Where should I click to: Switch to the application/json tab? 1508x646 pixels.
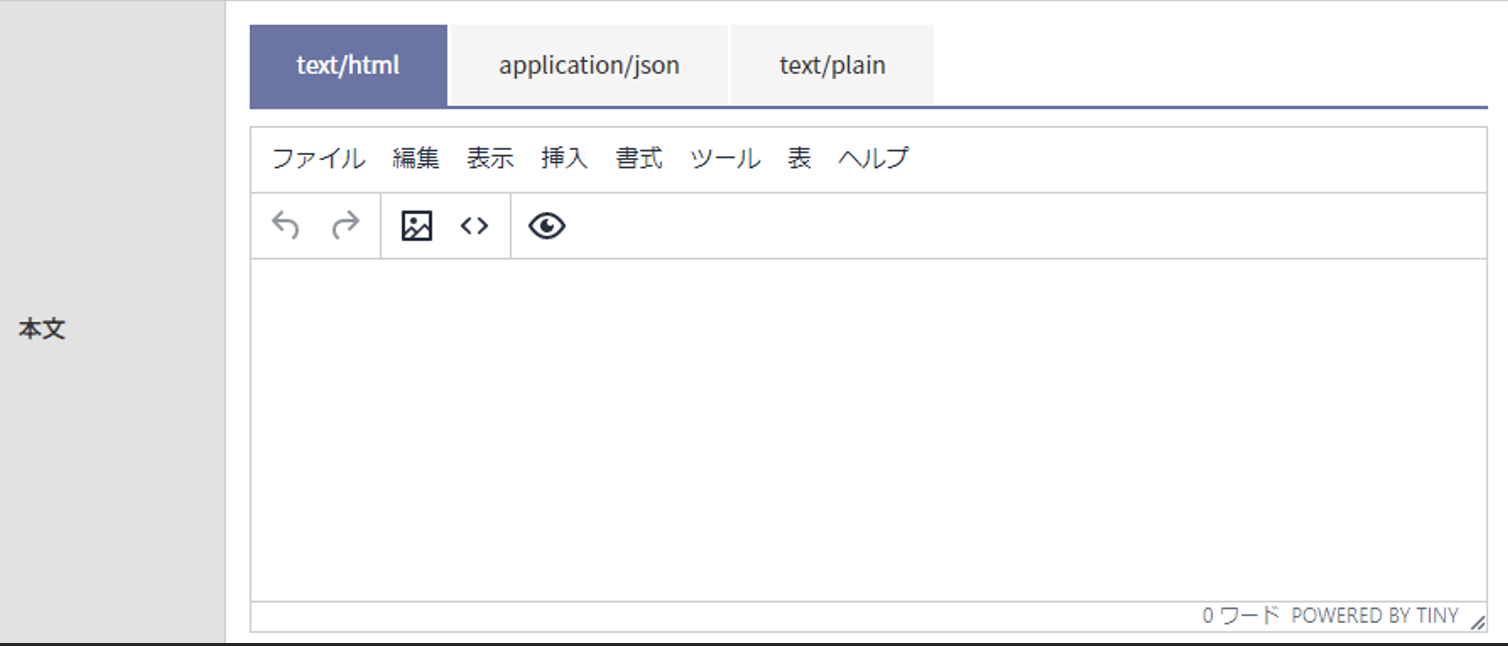pyautogui.click(x=589, y=65)
